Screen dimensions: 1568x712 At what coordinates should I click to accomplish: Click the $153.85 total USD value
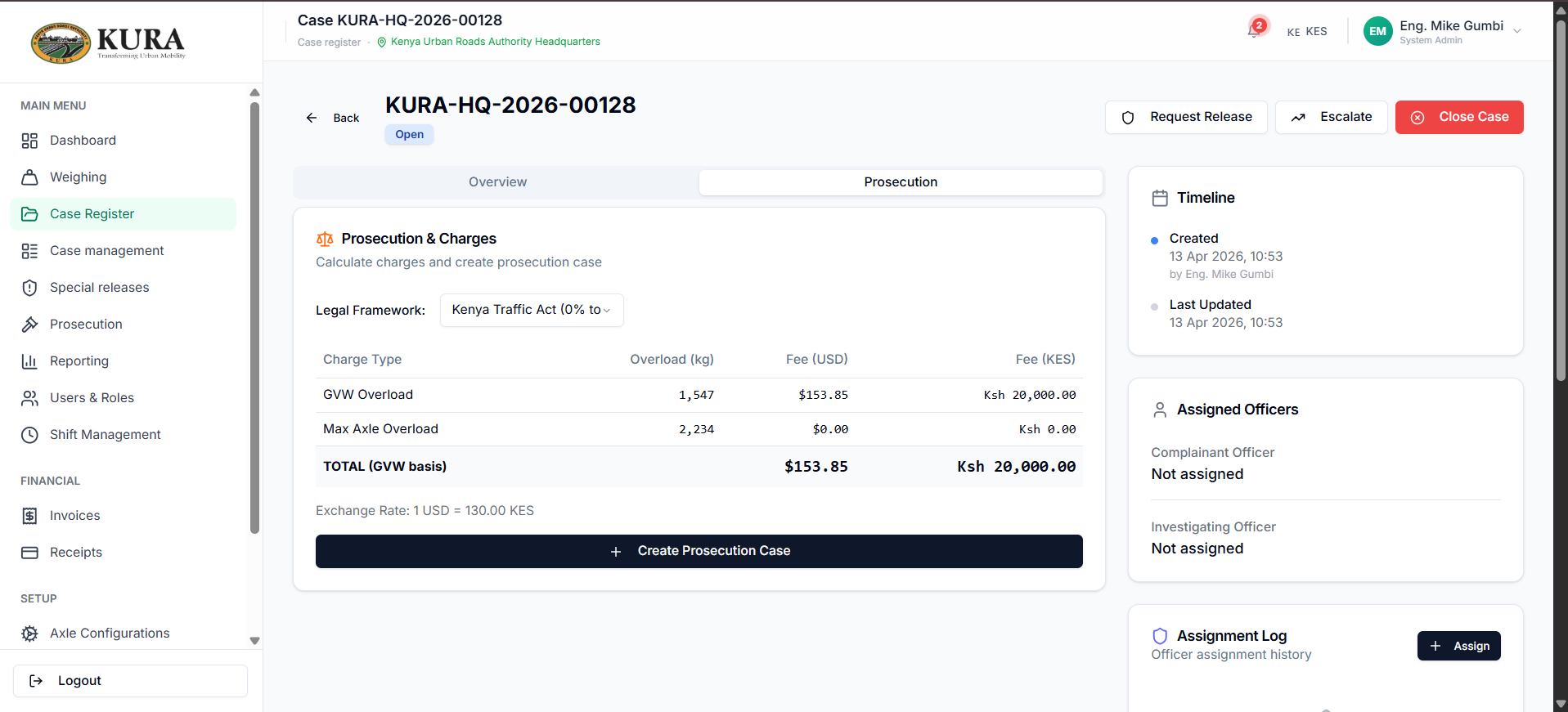815,467
